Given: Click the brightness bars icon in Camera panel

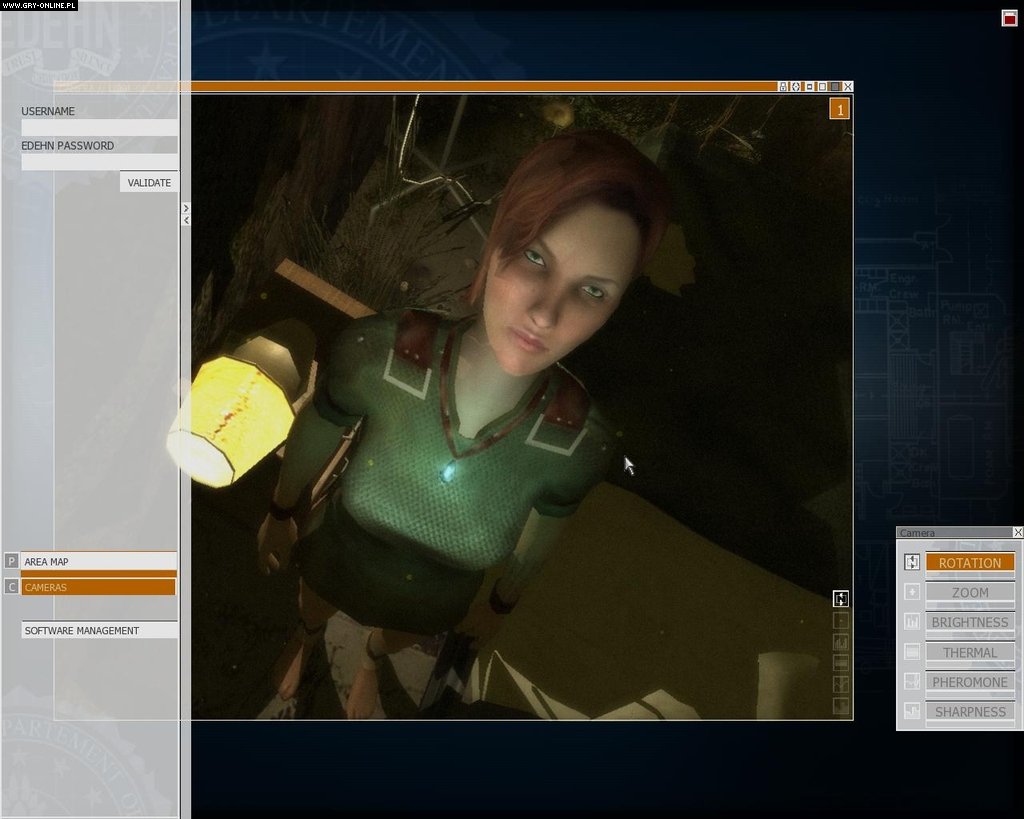Looking at the screenshot, I should [x=911, y=622].
